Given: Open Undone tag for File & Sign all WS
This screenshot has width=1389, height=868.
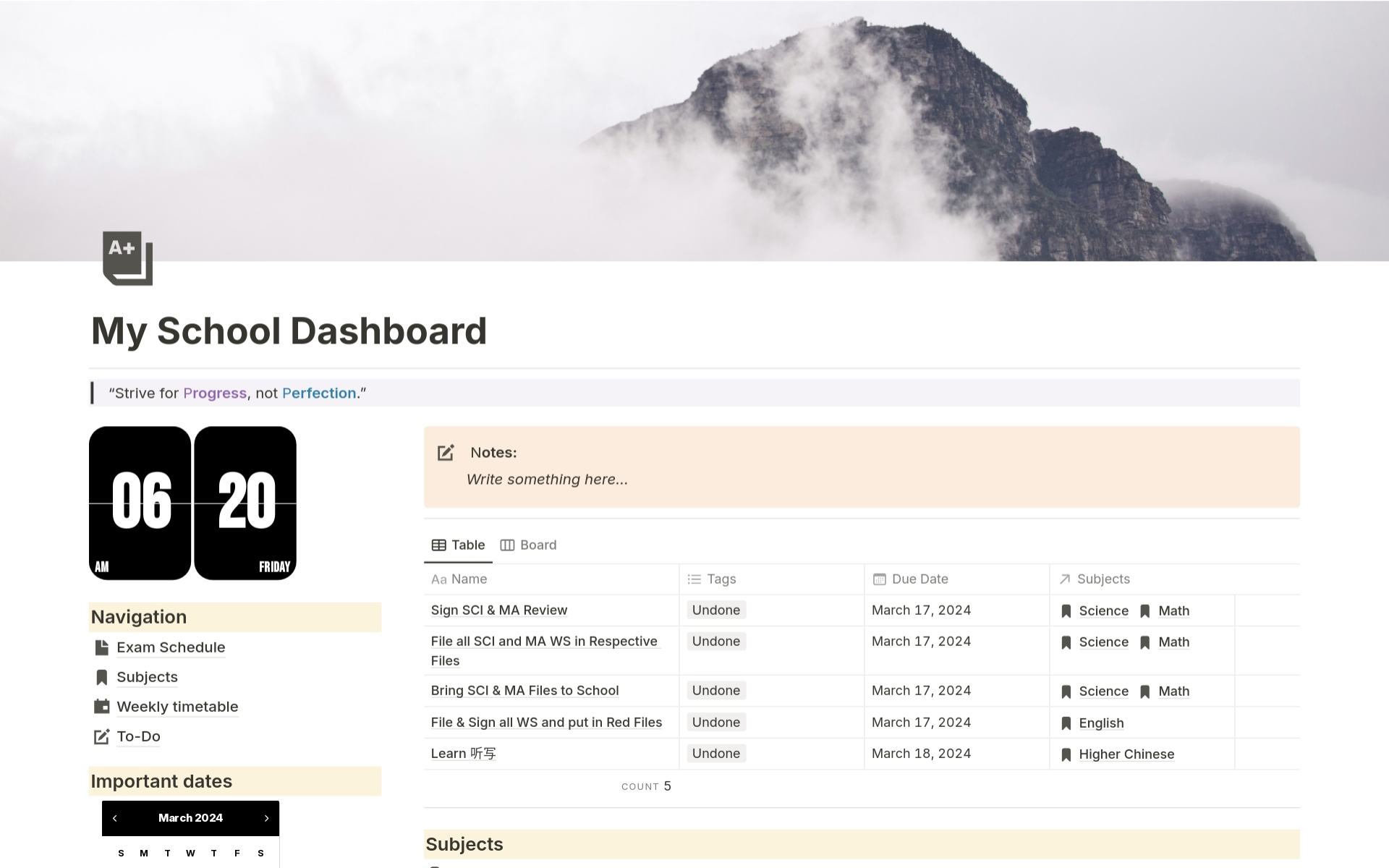Looking at the screenshot, I should pos(716,722).
